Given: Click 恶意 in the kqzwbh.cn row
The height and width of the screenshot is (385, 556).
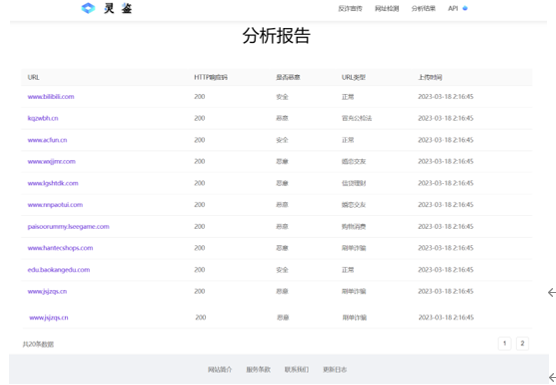Looking at the screenshot, I should click(x=282, y=118).
